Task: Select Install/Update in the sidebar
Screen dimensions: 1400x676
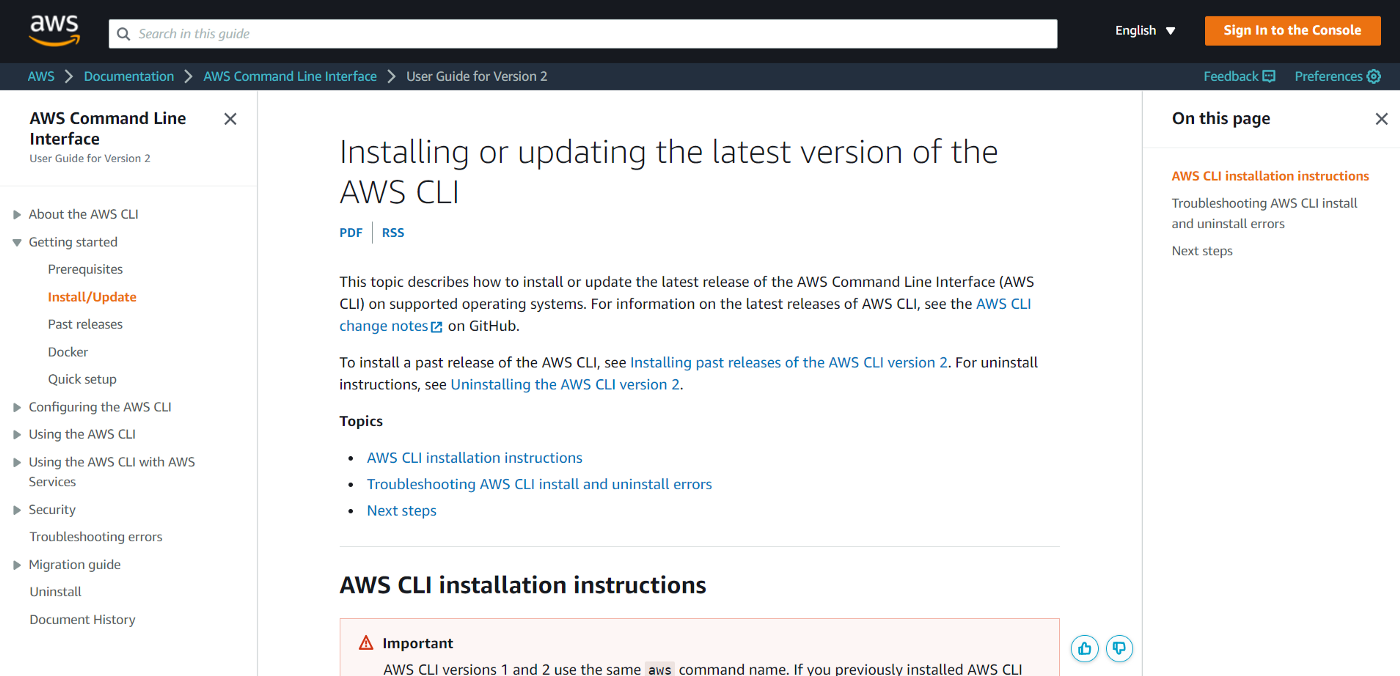Action: click(91, 296)
